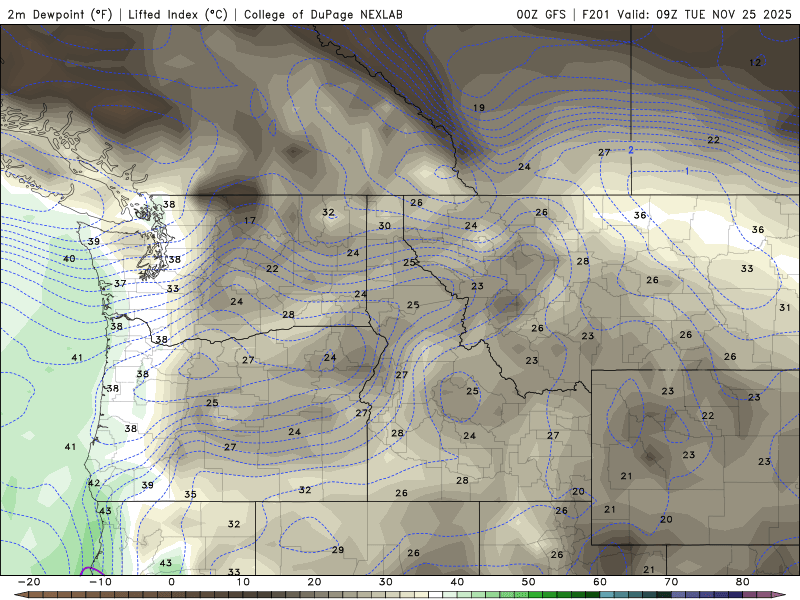Image resolution: width=800 pixels, height=600 pixels.
Task: Click the blue lifted index contour label 2
Action: coord(631,150)
